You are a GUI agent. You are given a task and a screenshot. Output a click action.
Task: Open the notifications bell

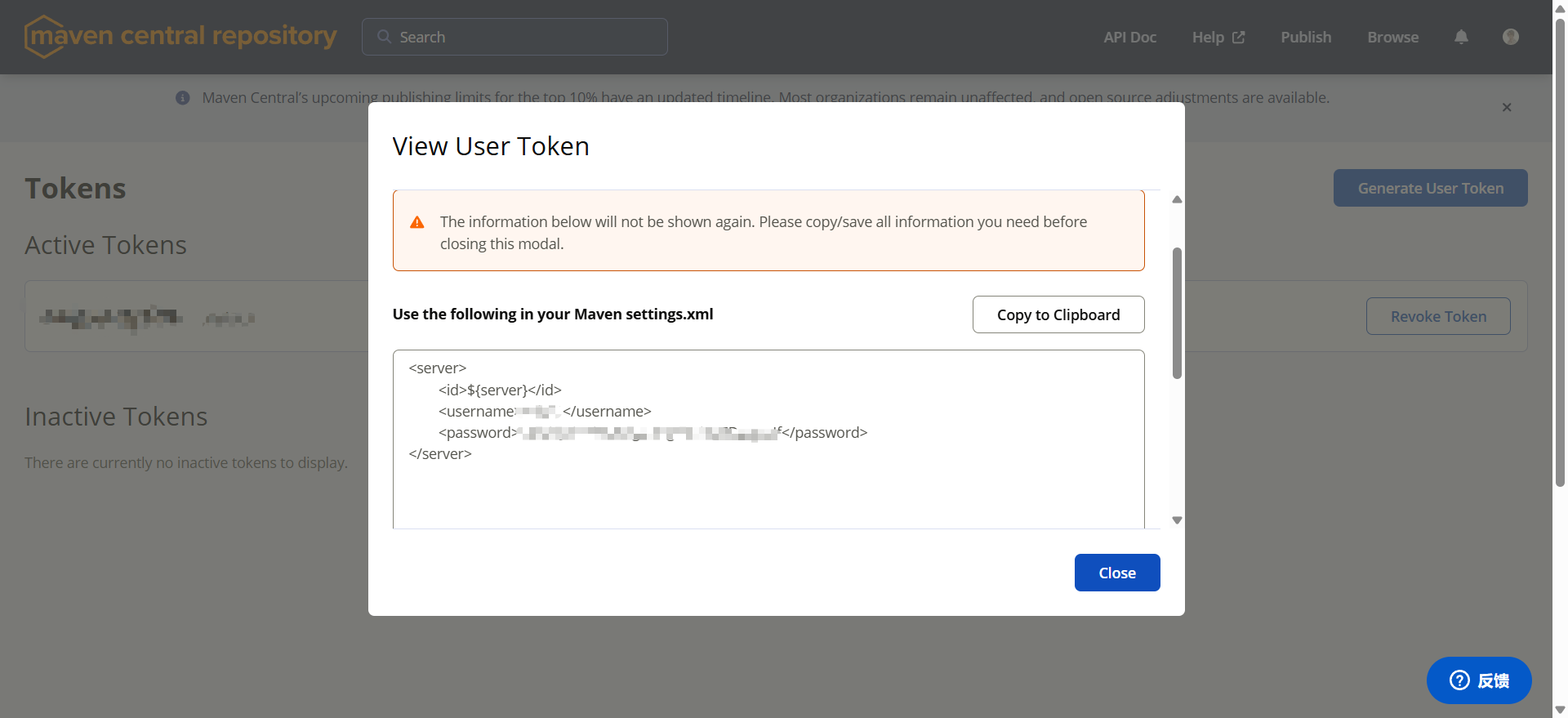point(1461,37)
